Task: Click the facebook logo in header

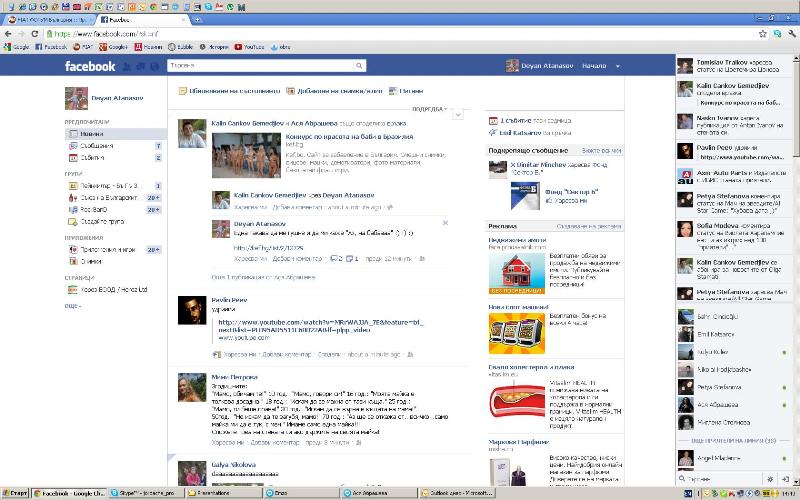Action: (x=90, y=66)
